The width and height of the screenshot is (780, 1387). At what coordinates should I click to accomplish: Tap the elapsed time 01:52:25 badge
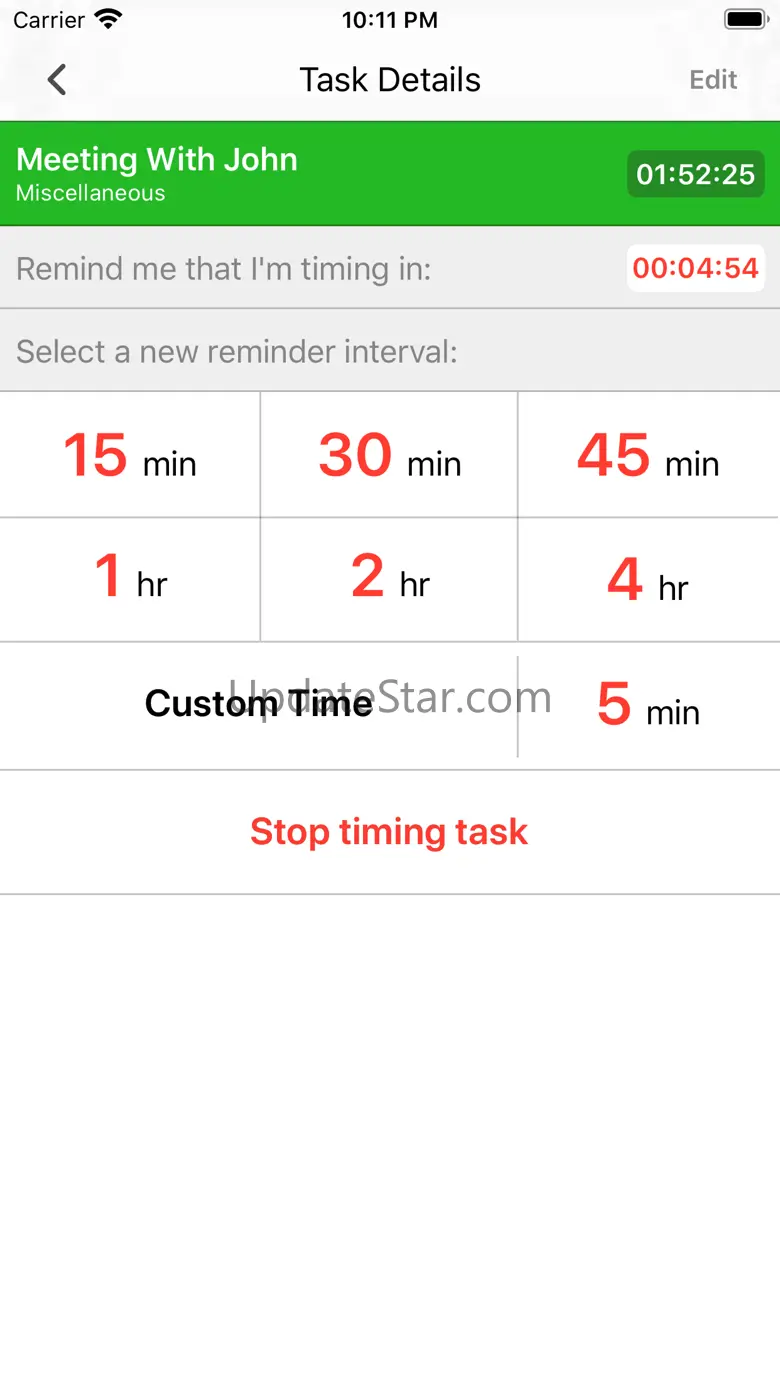[695, 175]
